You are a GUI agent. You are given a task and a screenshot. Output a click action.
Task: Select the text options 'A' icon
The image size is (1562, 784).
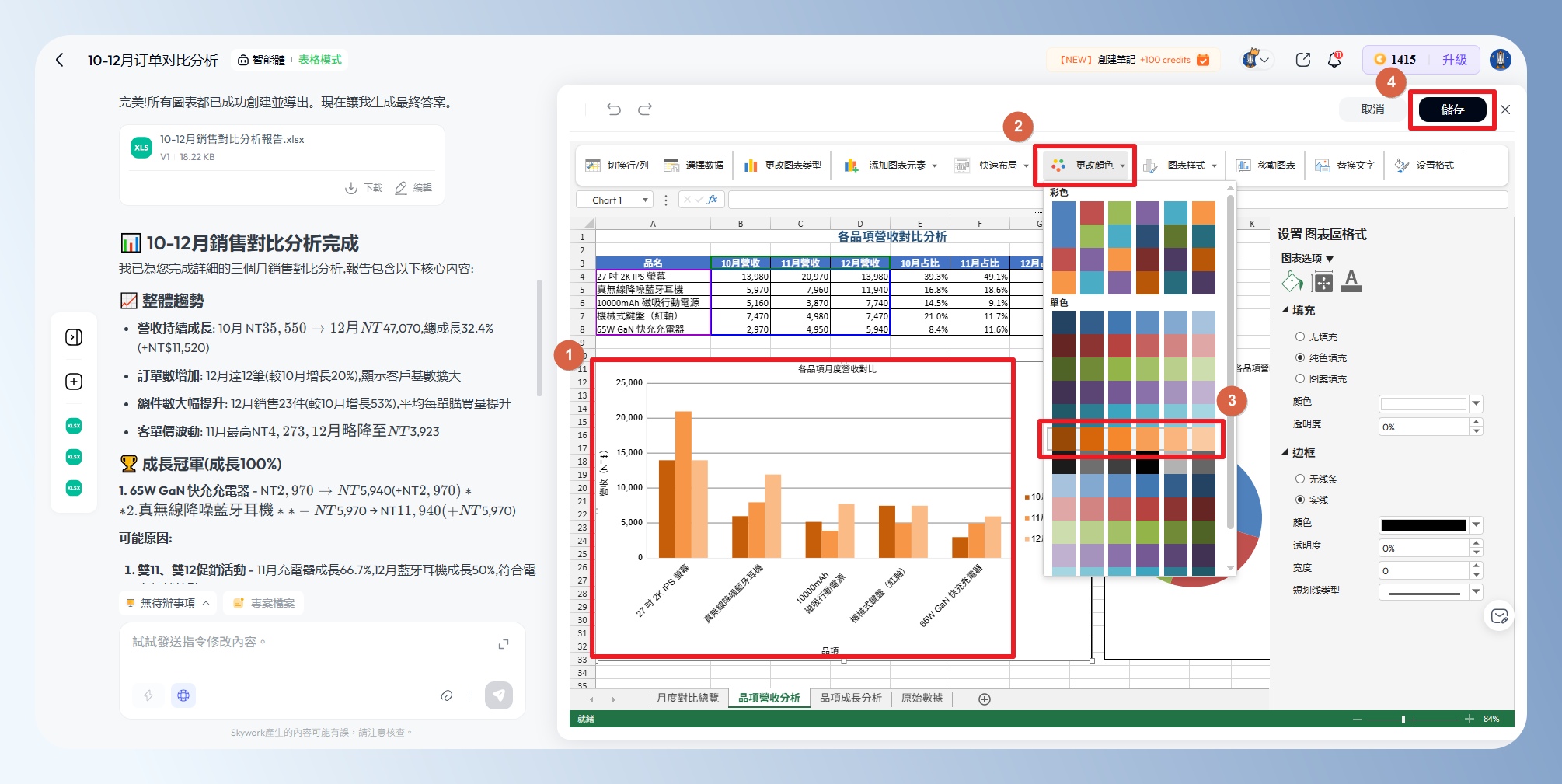pyautogui.click(x=1351, y=281)
